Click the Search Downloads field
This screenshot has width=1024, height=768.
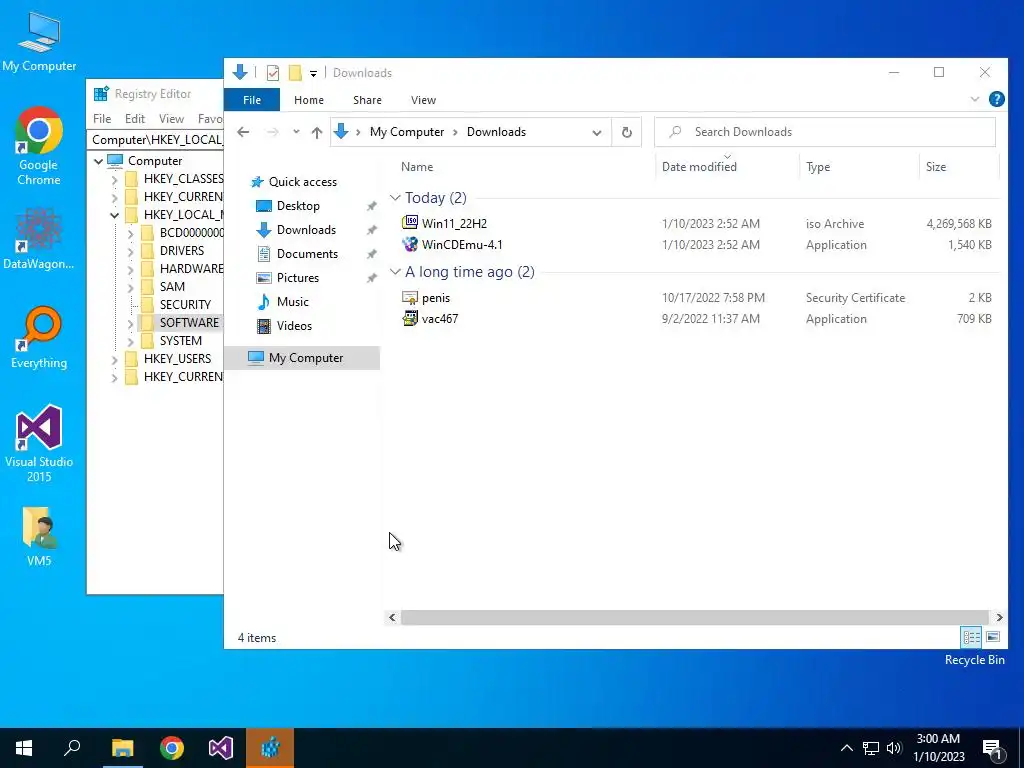click(x=825, y=132)
